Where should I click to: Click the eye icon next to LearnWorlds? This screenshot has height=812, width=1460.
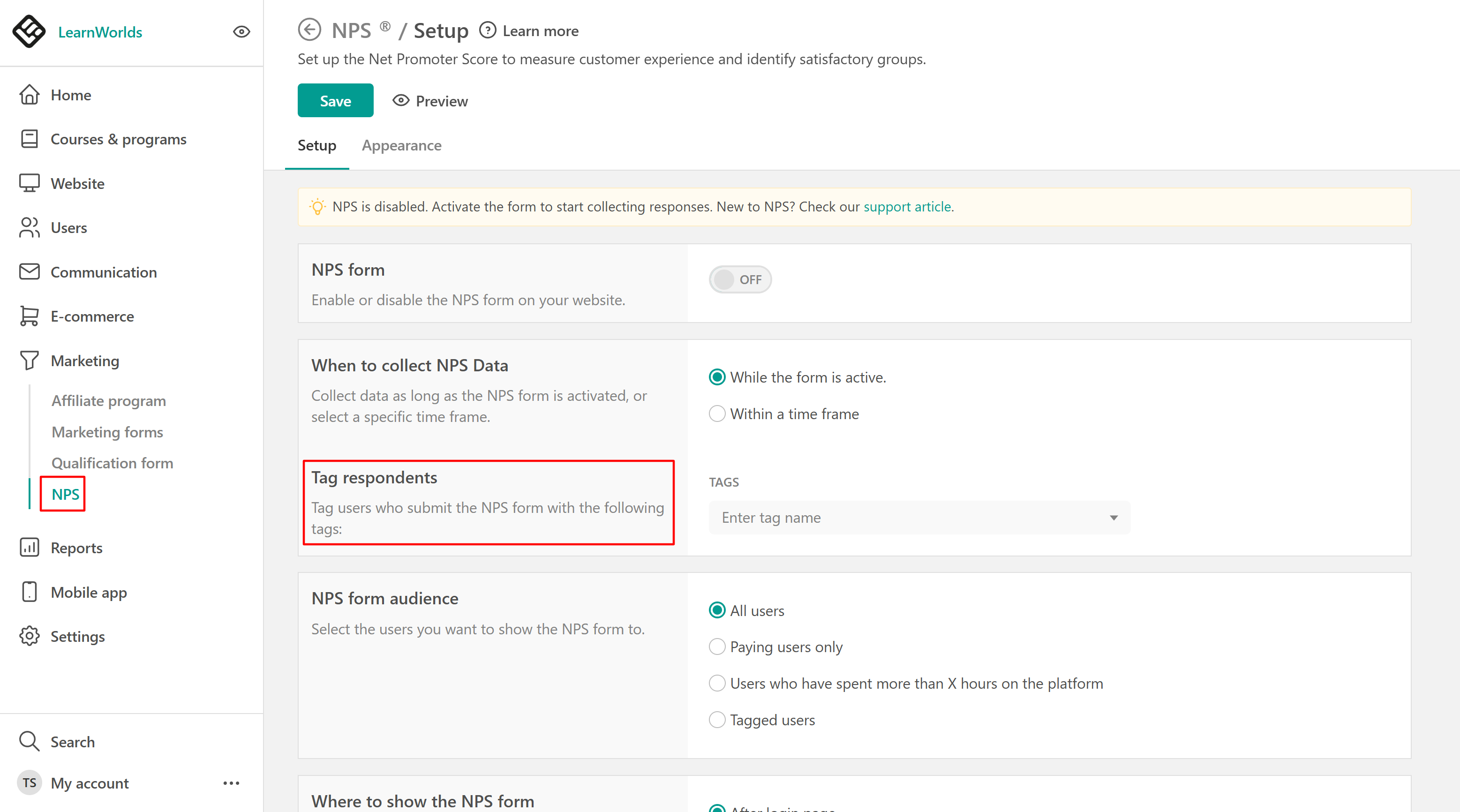[241, 32]
